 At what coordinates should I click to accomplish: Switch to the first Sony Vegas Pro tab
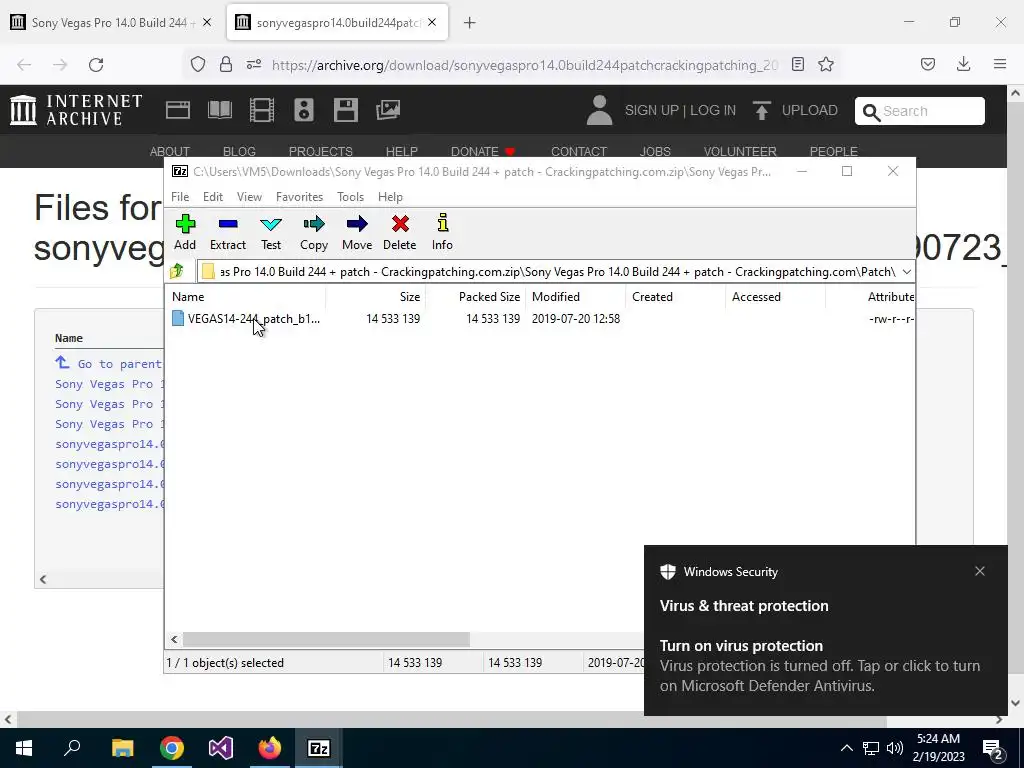click(x=109, y=22)
